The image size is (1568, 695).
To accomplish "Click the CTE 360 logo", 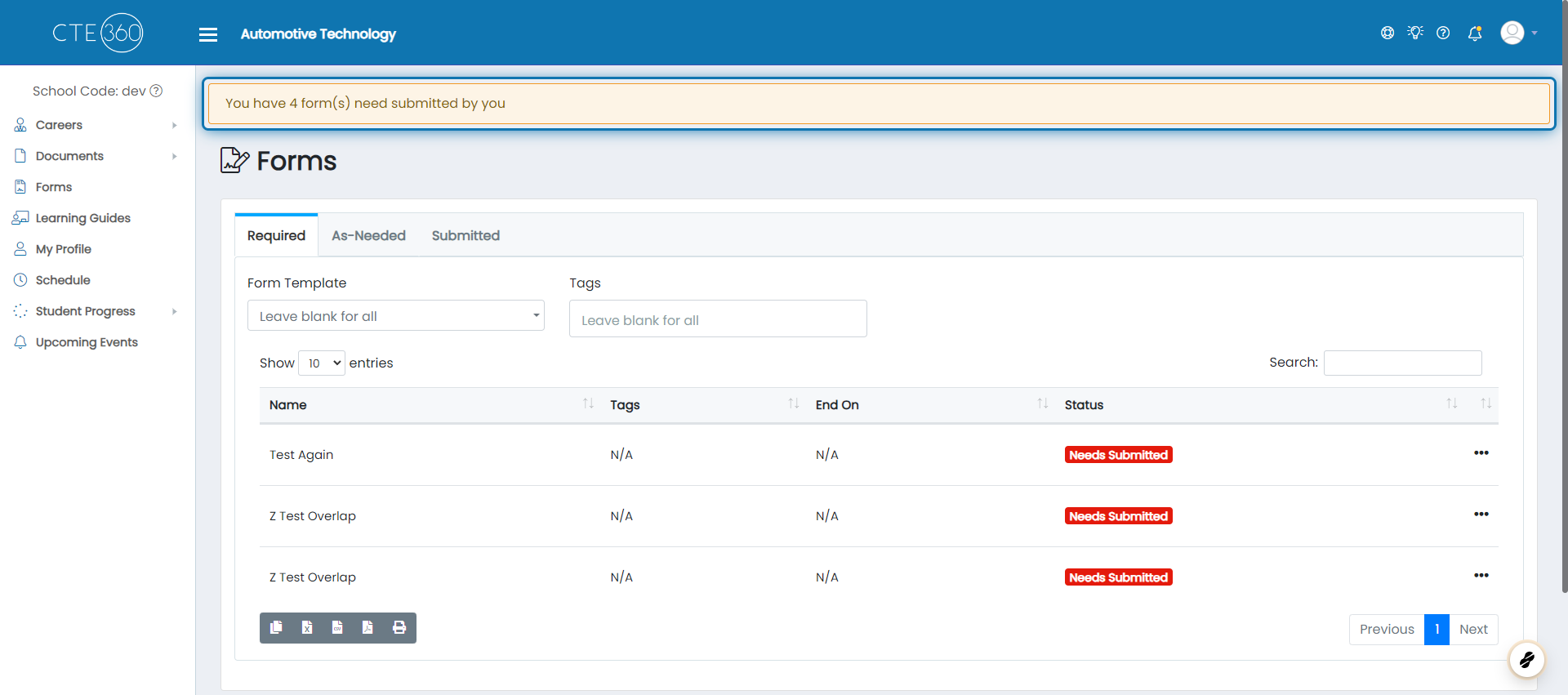I will pyautogui.click(x=98, y=33).
